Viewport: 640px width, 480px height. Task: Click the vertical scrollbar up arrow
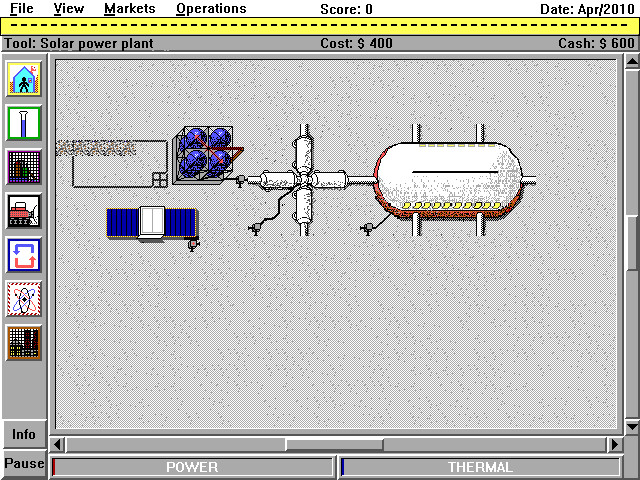(632, 62)
